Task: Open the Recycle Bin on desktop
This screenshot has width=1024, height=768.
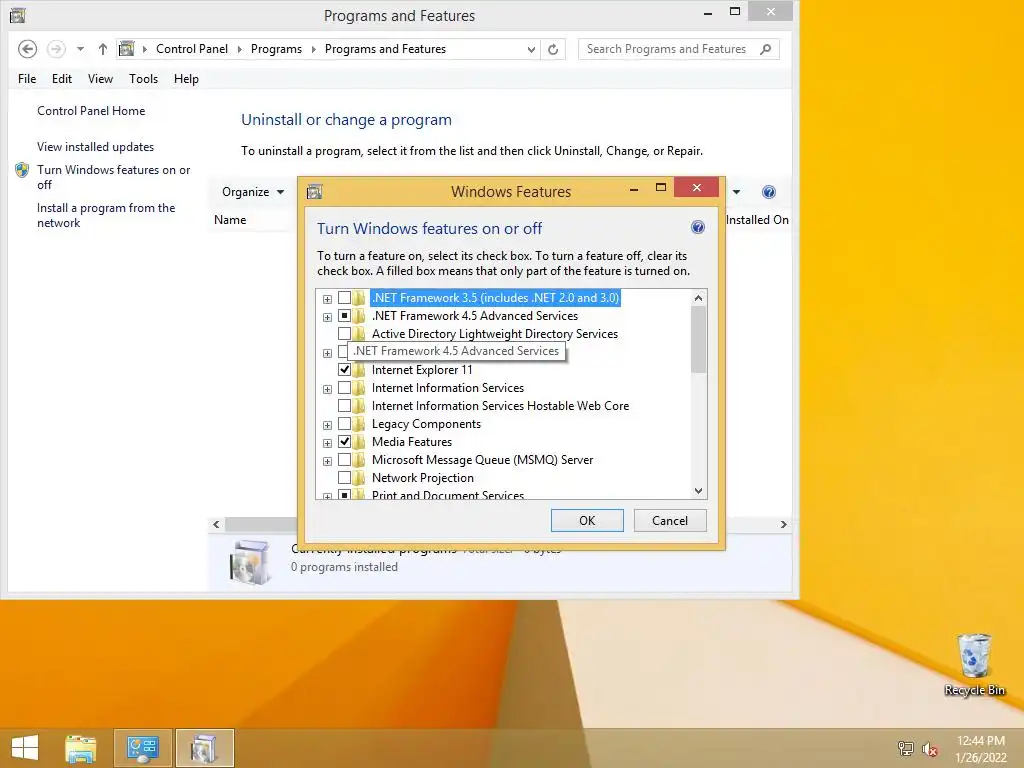Action: (x=974, y=664)
